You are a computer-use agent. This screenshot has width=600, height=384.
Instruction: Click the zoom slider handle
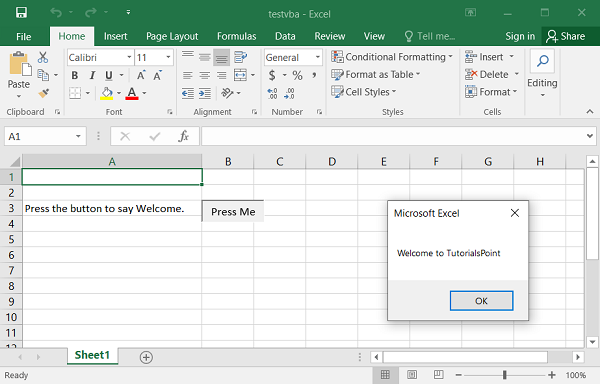(x=505, y=375)
